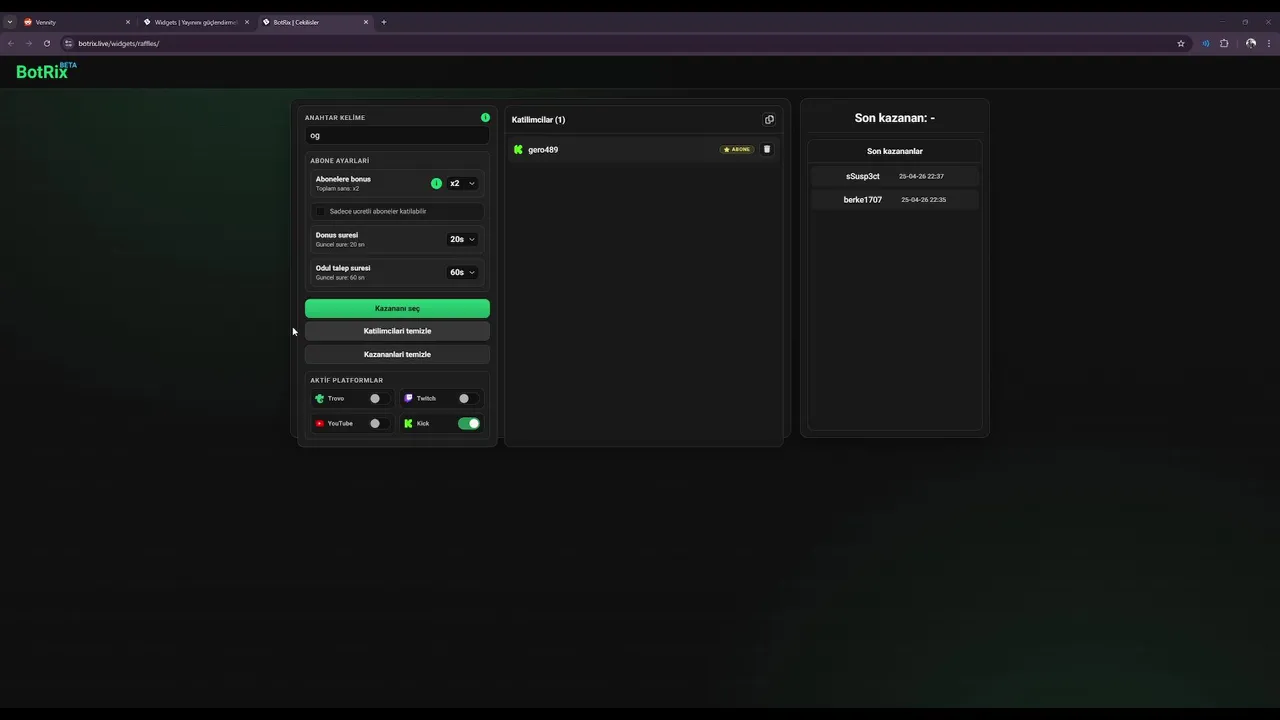Image resolution: width=1280 pixels, height=720 pixels.
Task: Close the BotRix Cekilisler tab
Action: click(366, 22)
